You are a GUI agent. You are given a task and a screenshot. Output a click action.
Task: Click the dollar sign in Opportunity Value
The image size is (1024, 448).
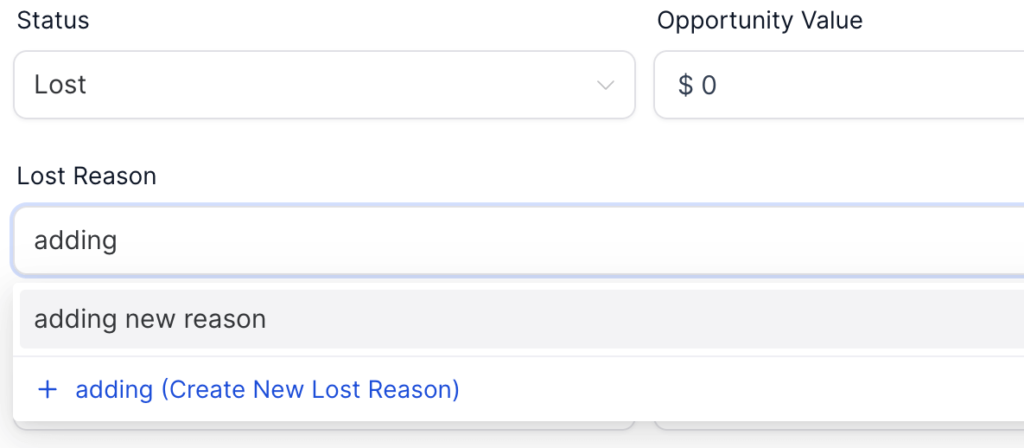coord(685,86)
